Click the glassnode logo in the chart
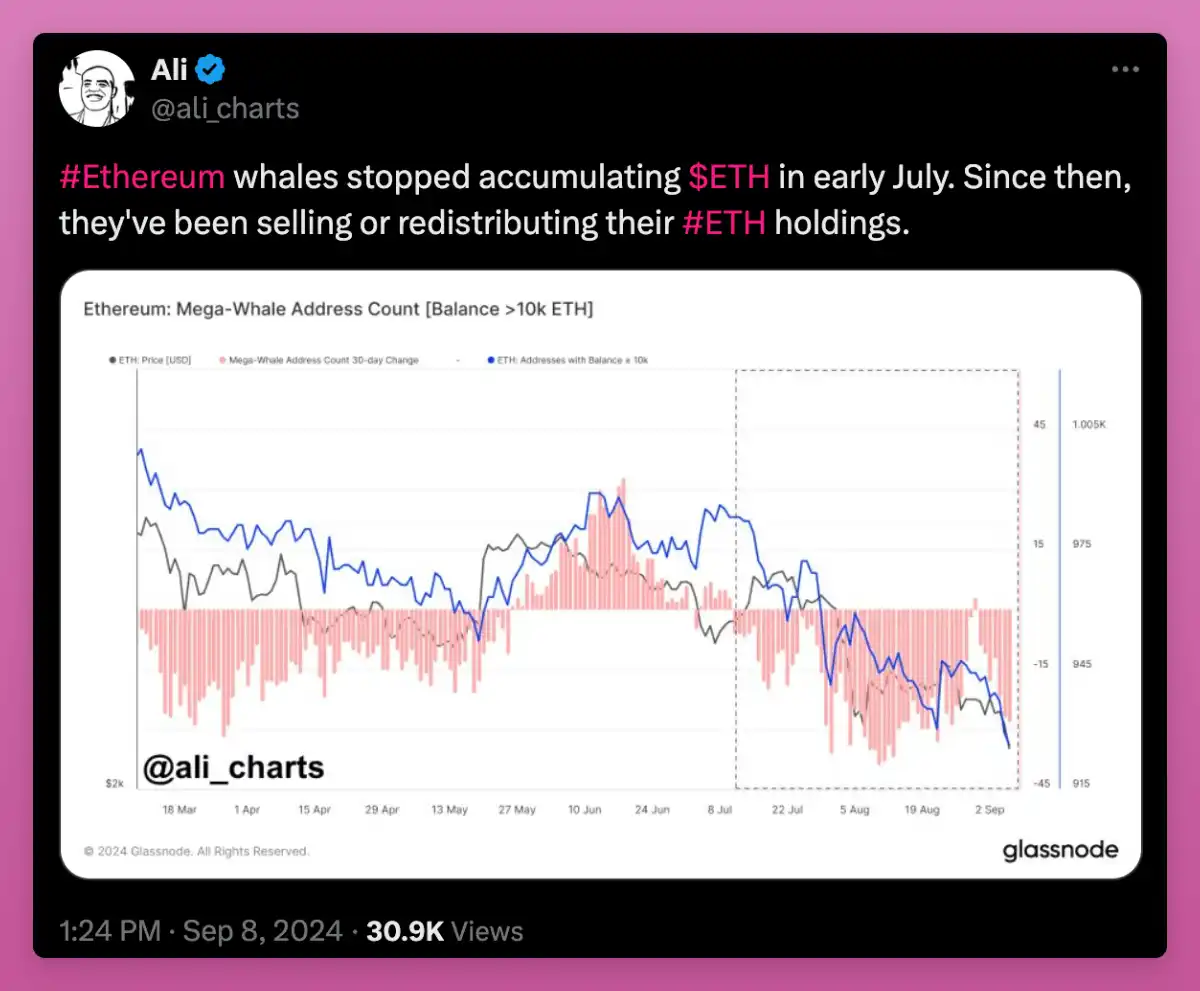 (x=1060, y=851)
